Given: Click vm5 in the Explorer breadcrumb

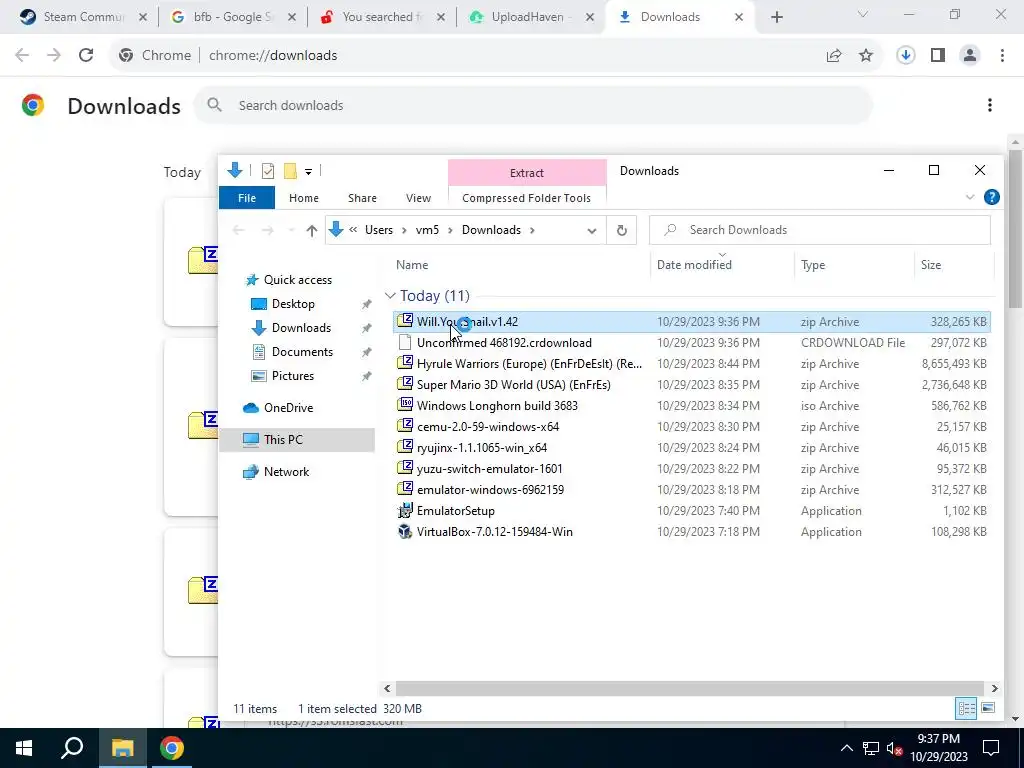Looking at the screenshot, I should coord(427,230).
